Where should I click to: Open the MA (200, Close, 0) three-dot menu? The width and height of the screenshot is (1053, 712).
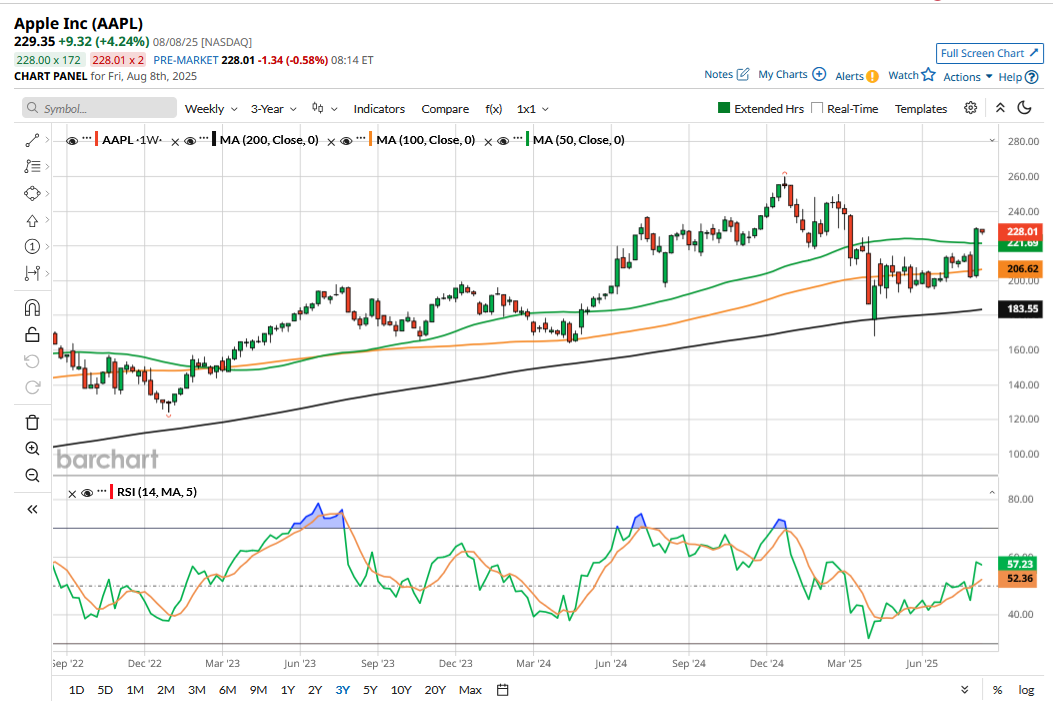[x=204, y=139]
